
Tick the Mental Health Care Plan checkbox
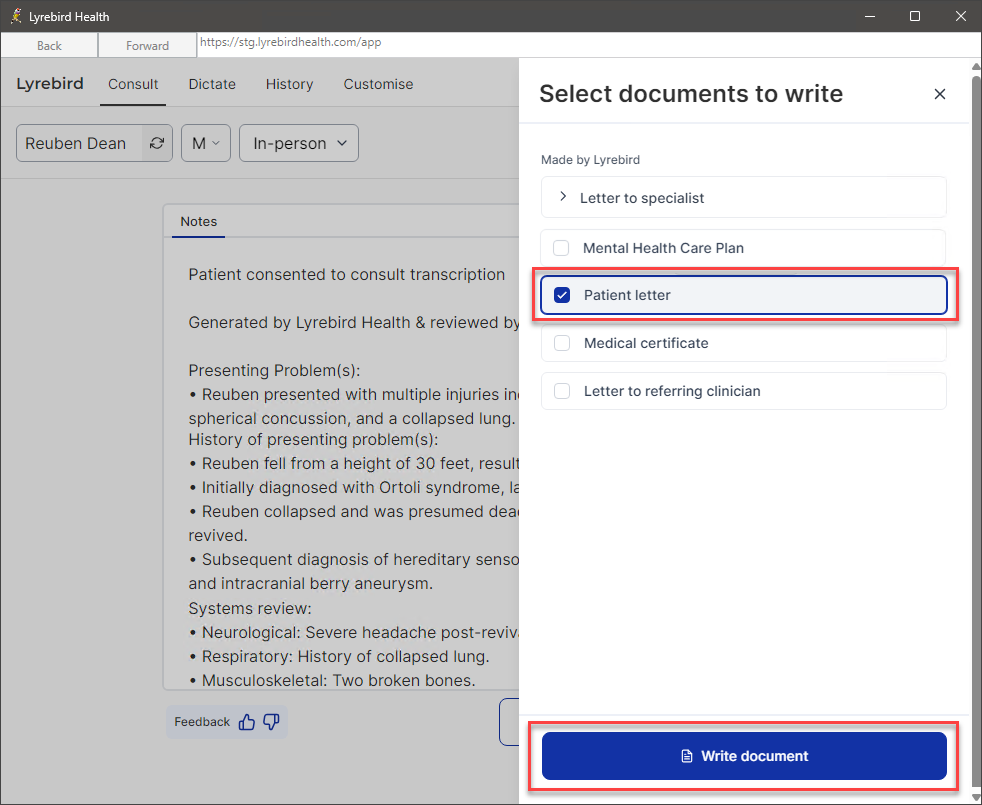pyautogui.click(x=561, y=248)
